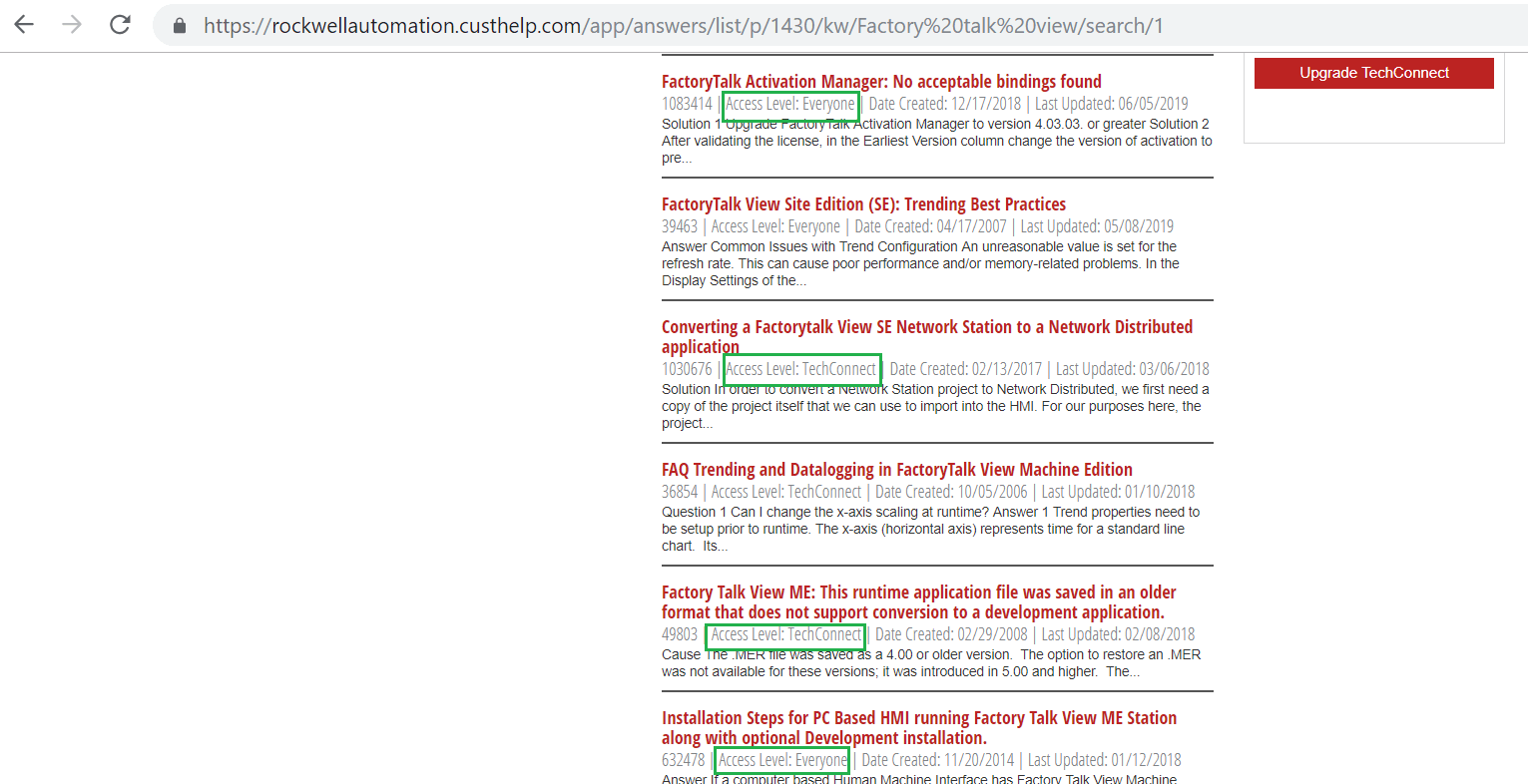The image size is (1528, 784).
Task: Click 'Date Created: 10/05/2006' text
Action: click(951, 492)
